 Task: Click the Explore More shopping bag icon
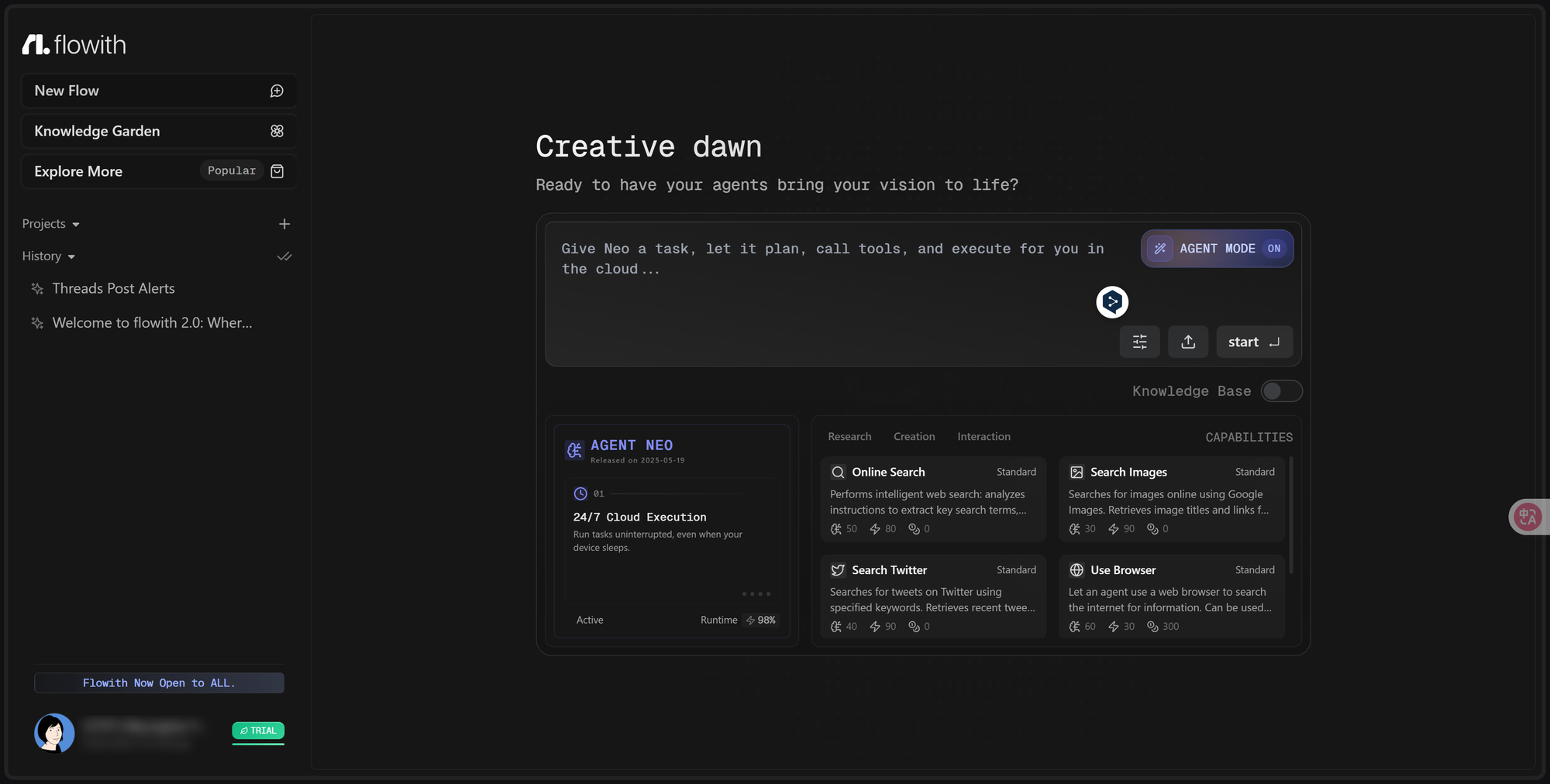(277, 171)
